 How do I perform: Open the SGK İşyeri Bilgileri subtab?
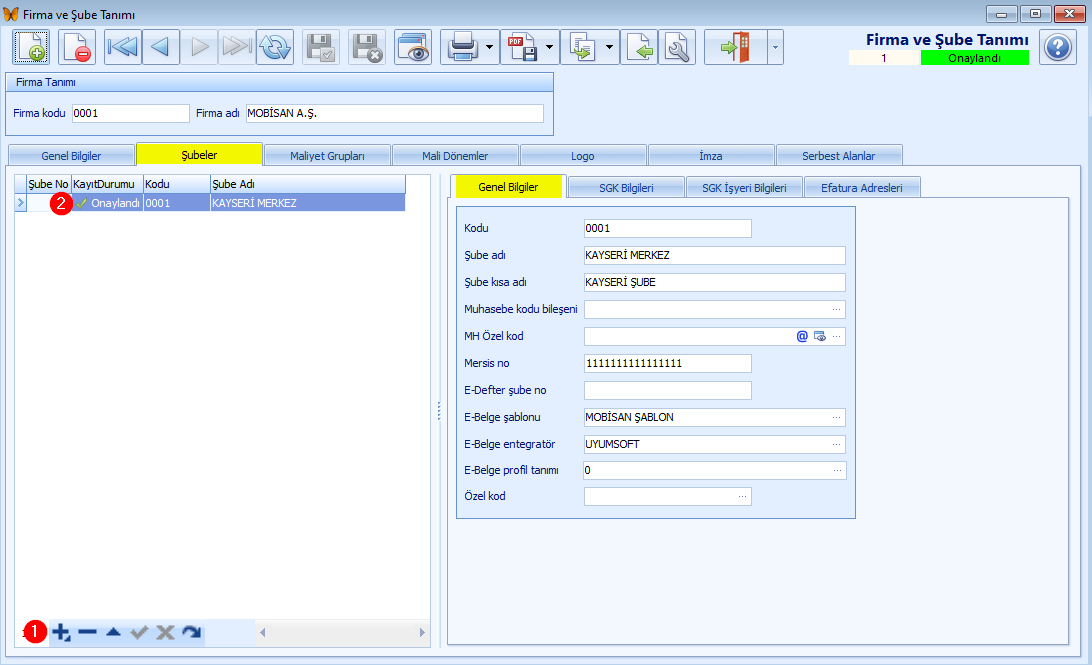click(x=744, y=188)
